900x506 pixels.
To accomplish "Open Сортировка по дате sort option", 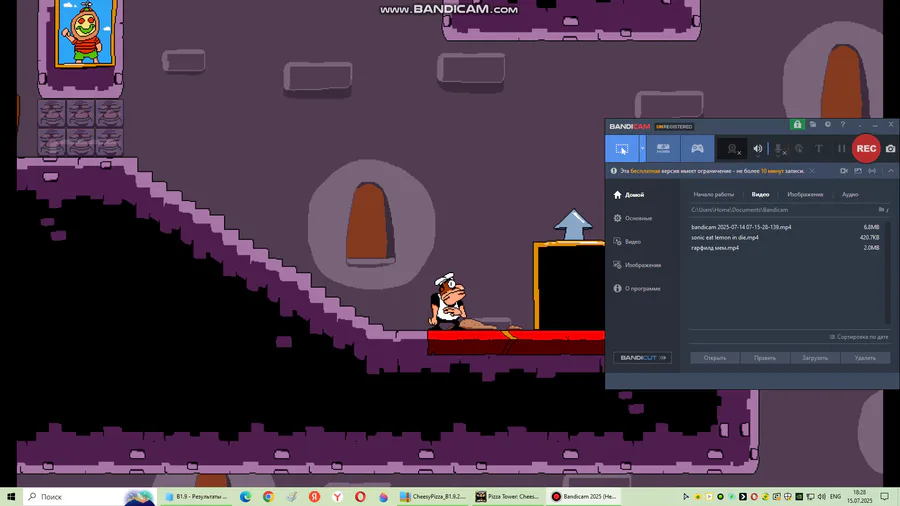I will pos(859,337).
